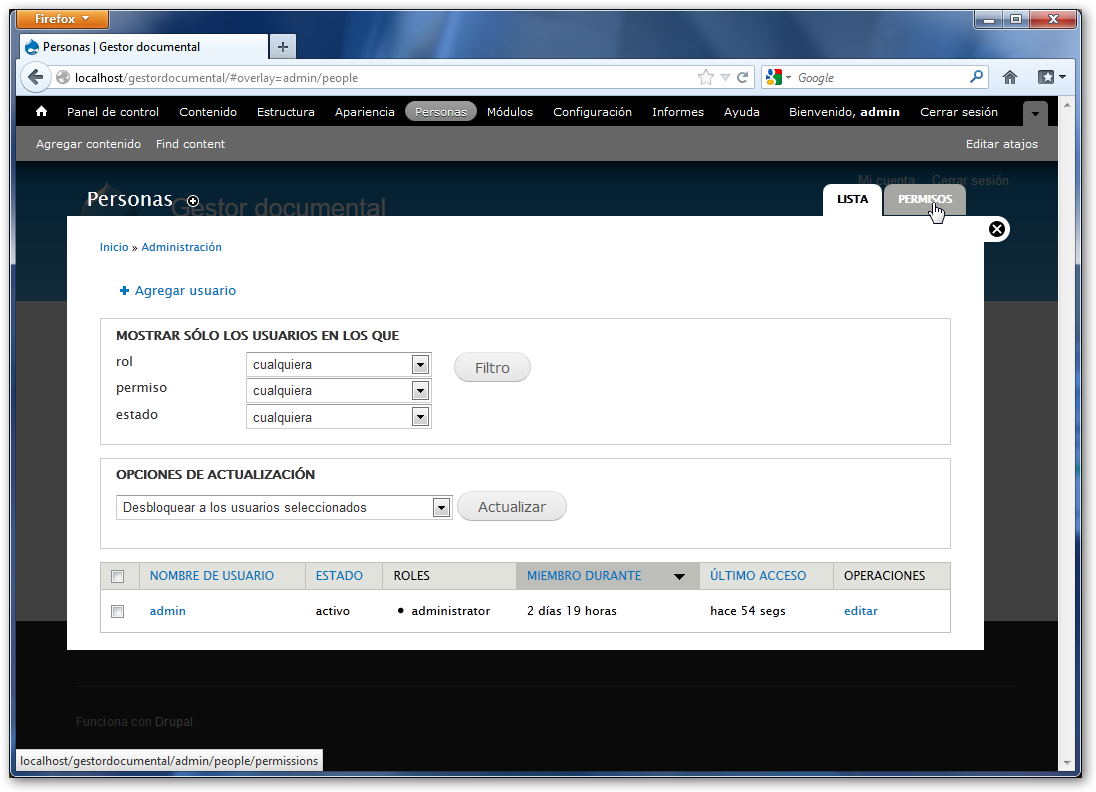
Task: Reload the page with the refresh icon
Action: (x=743, y=77)
